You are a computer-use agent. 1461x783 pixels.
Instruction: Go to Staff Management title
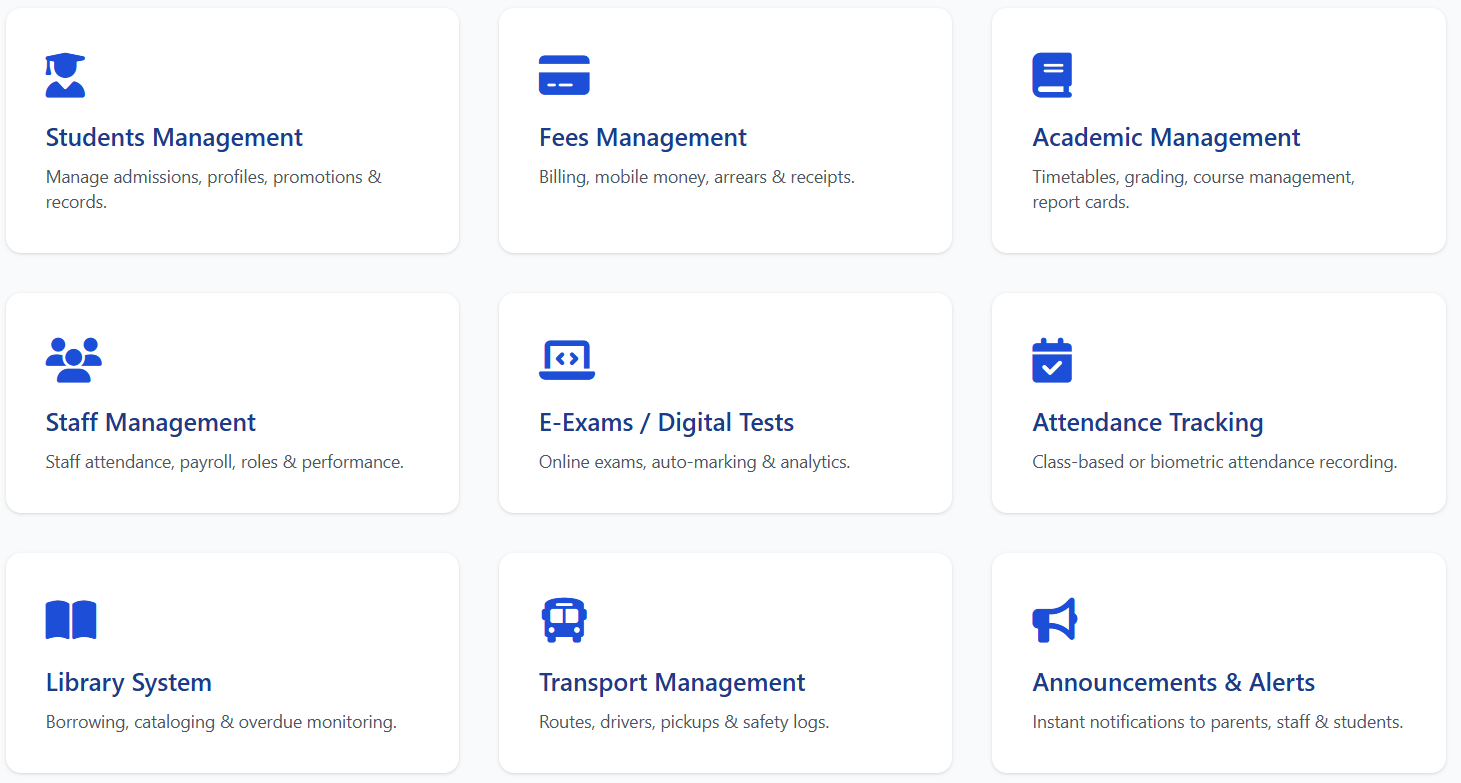coord(151,422)
